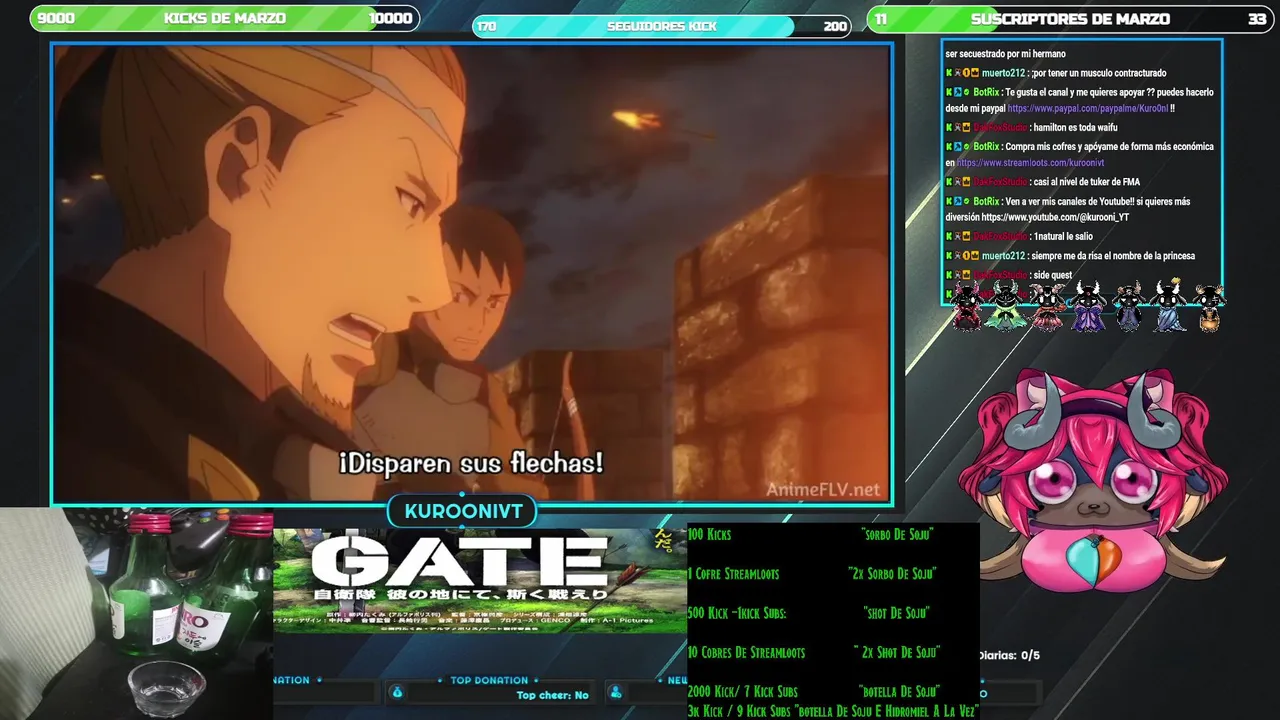Click the GATE anime banner image
The height and width of the screenshot is (720, 1280).
click(x=480, y=581)
